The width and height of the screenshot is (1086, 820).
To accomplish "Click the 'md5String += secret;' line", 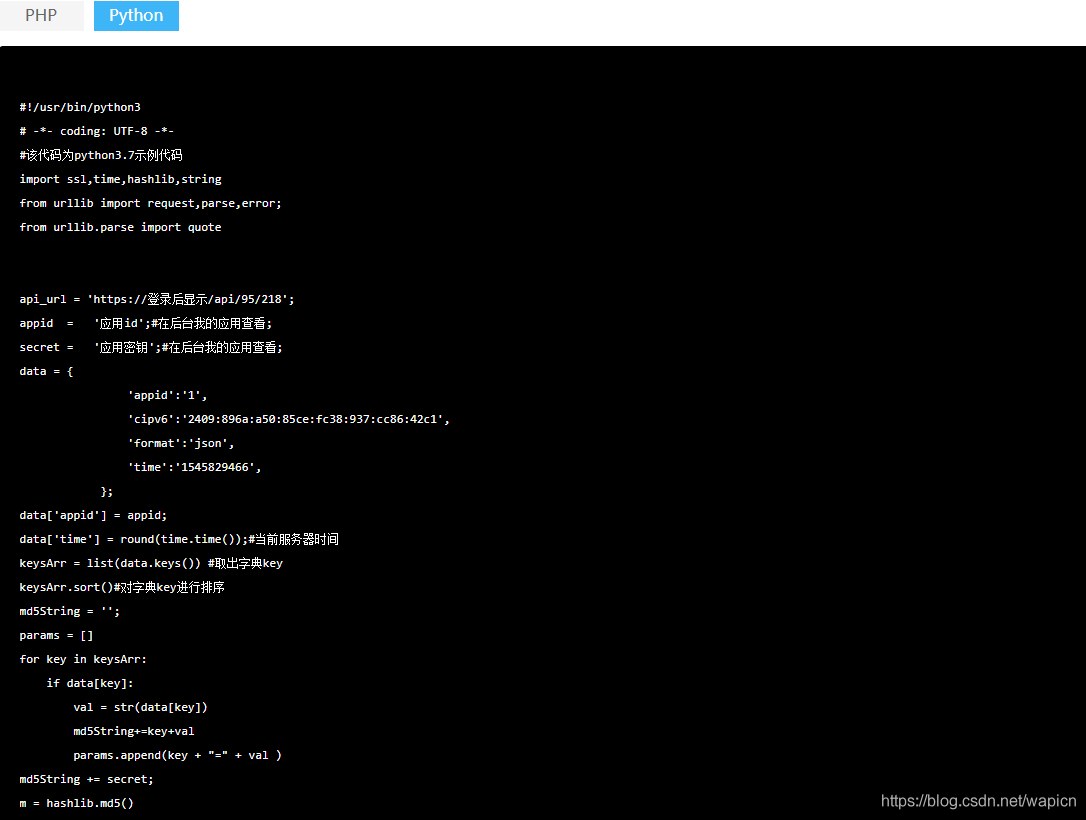I will [x=87, y=779].
